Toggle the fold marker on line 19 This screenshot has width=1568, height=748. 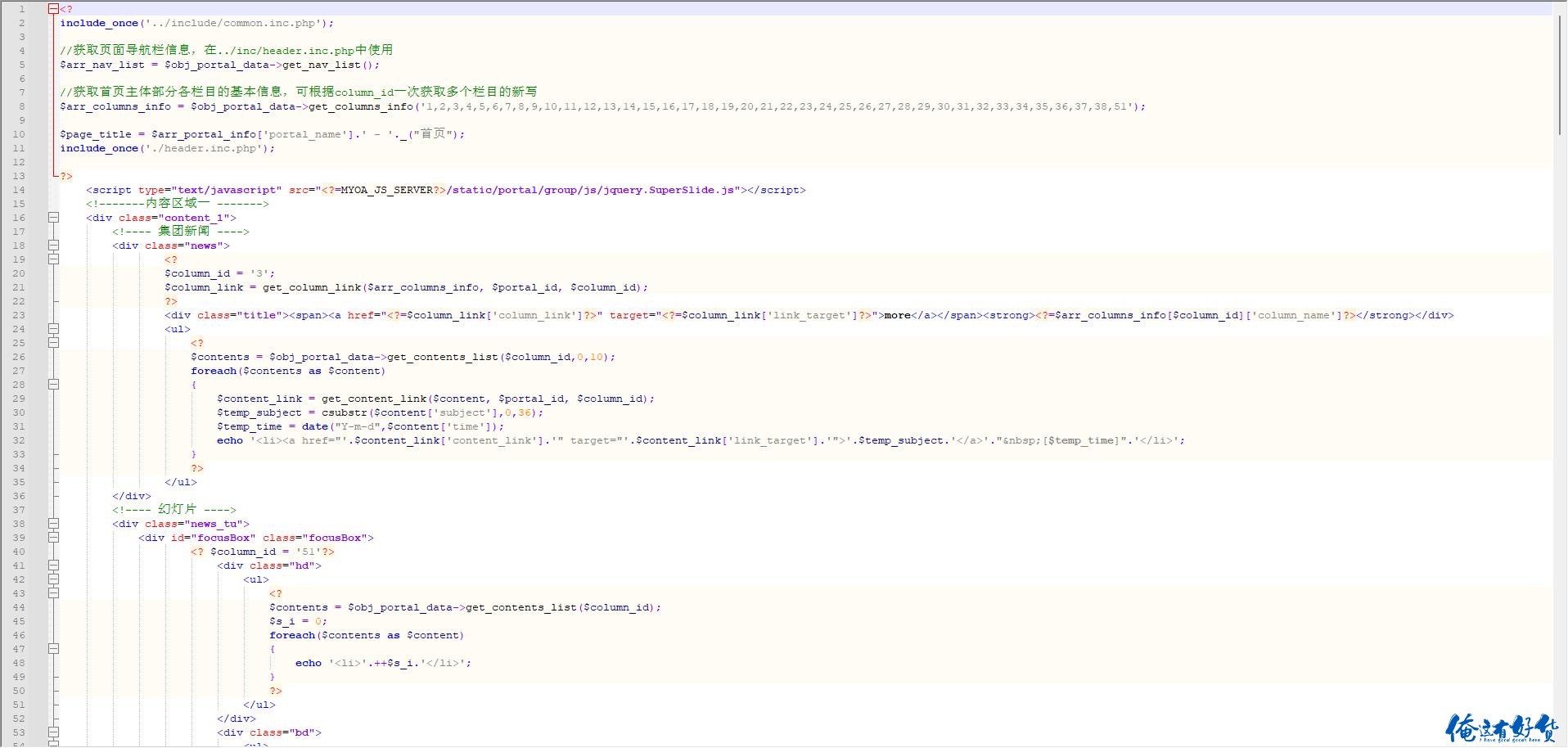[53, 259]
